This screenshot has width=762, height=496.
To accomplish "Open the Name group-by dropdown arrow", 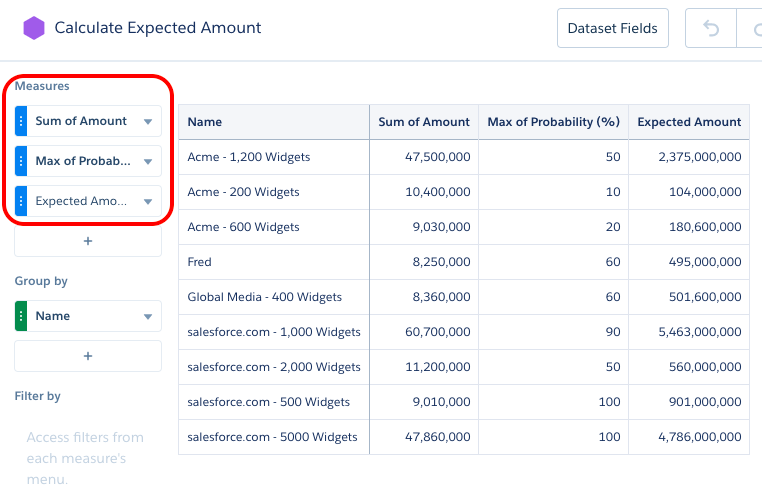I will click(148, 316).
